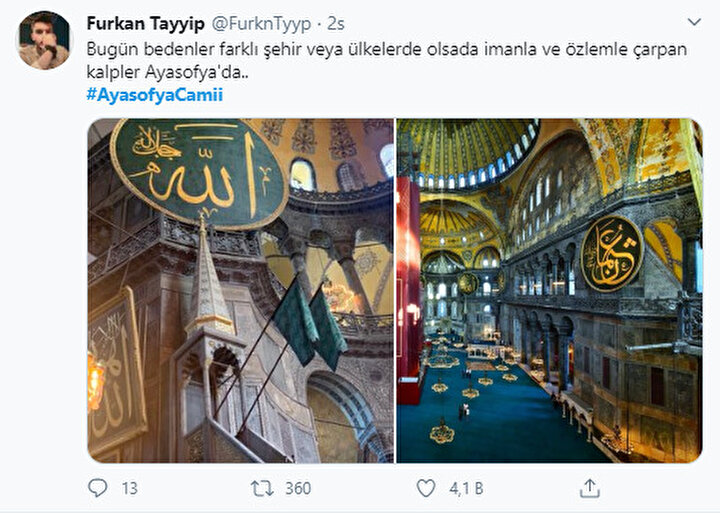720x513 pixels.
Task: Click the retweet count 360
Action: (298, 488)
